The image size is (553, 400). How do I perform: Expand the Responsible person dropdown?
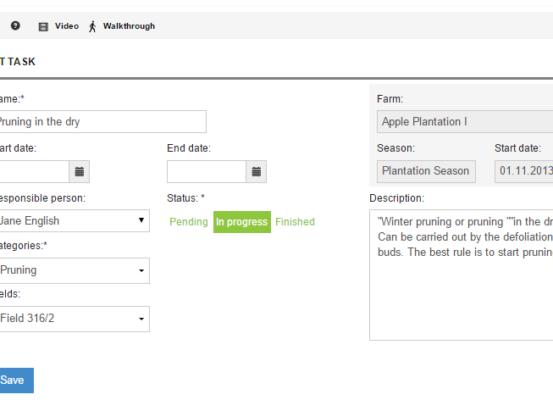pos(73,221)
